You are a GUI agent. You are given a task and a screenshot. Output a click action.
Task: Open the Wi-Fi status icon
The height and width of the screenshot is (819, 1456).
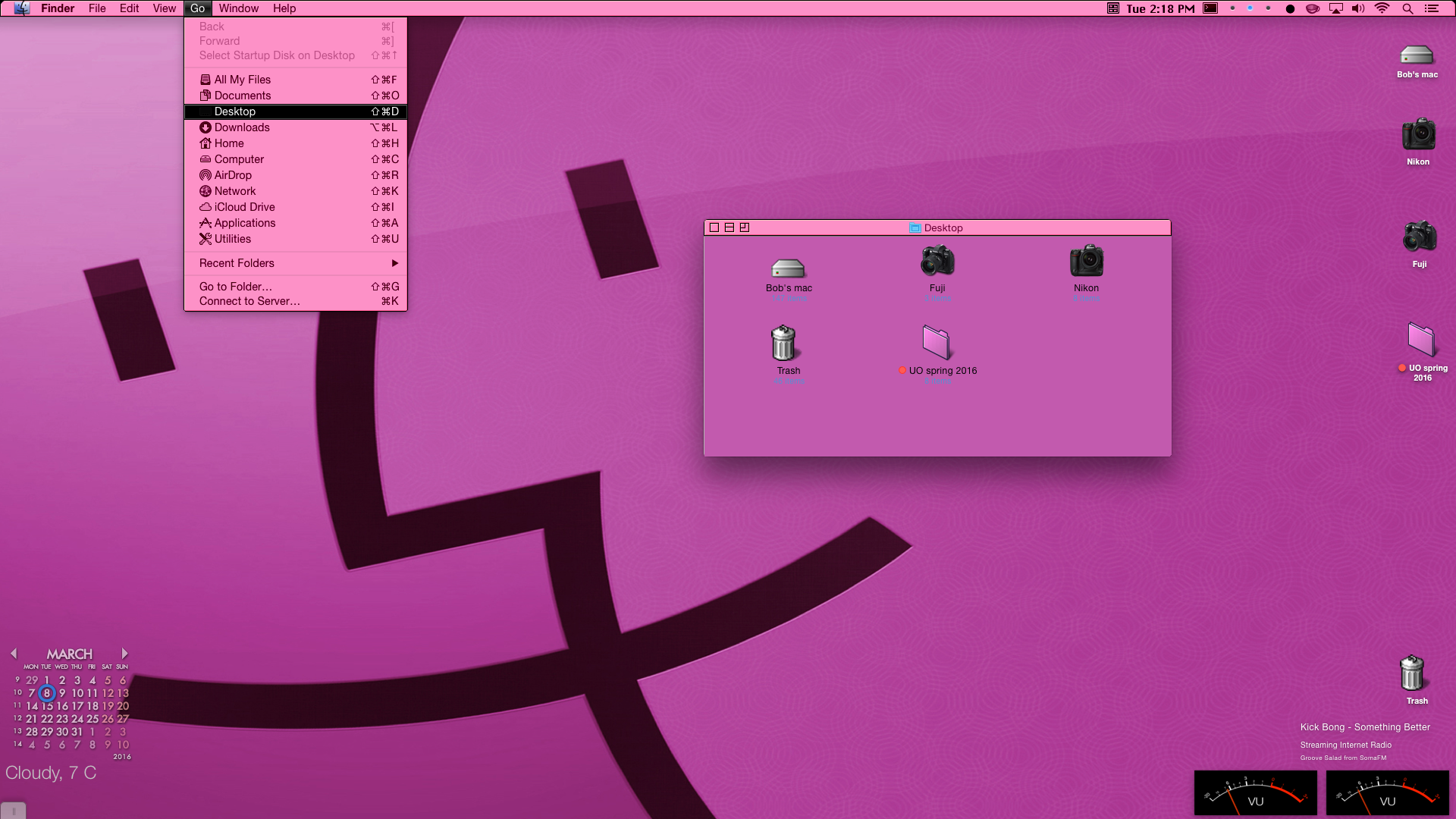click(x=1382, y=8)
